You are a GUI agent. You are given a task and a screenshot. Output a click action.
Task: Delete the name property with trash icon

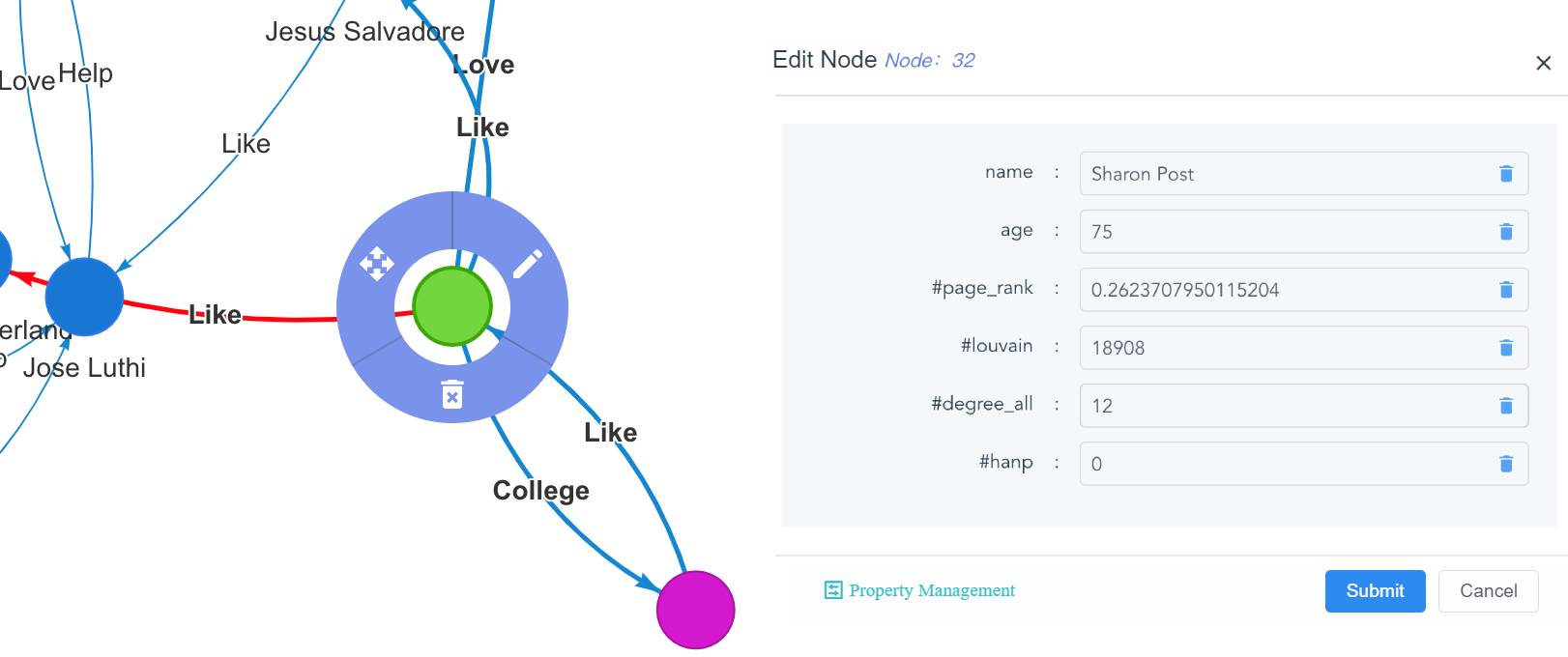[1505, 174]
